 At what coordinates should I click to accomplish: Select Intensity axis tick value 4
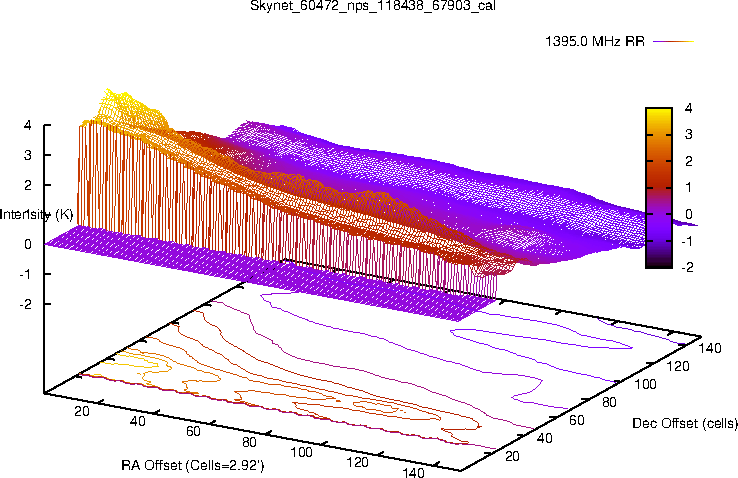[x=28, y=126]
